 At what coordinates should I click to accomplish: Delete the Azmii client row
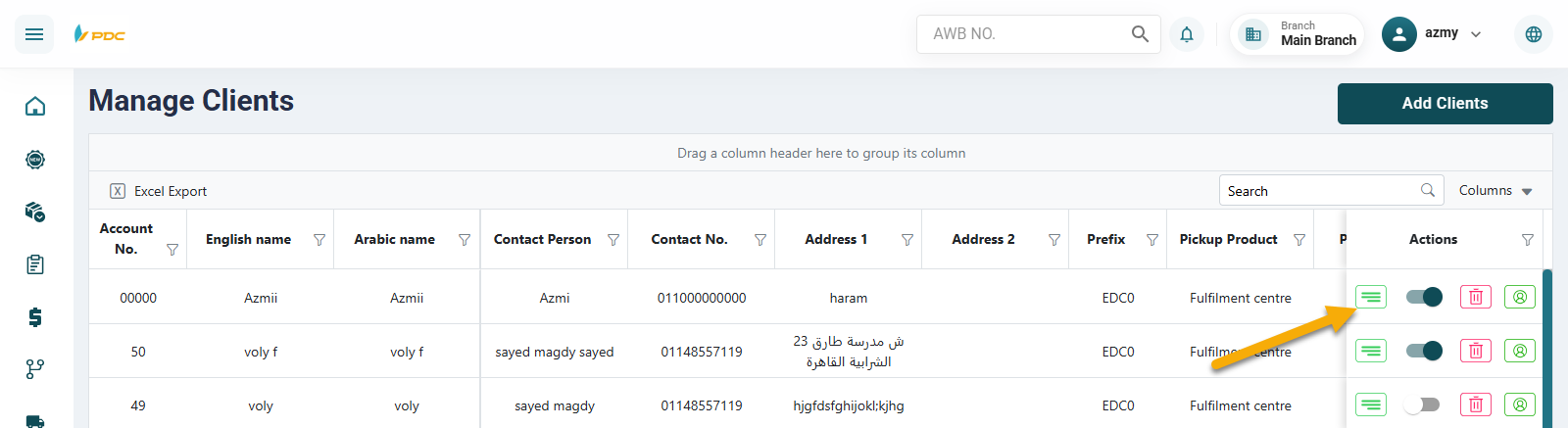(1475, 297)
